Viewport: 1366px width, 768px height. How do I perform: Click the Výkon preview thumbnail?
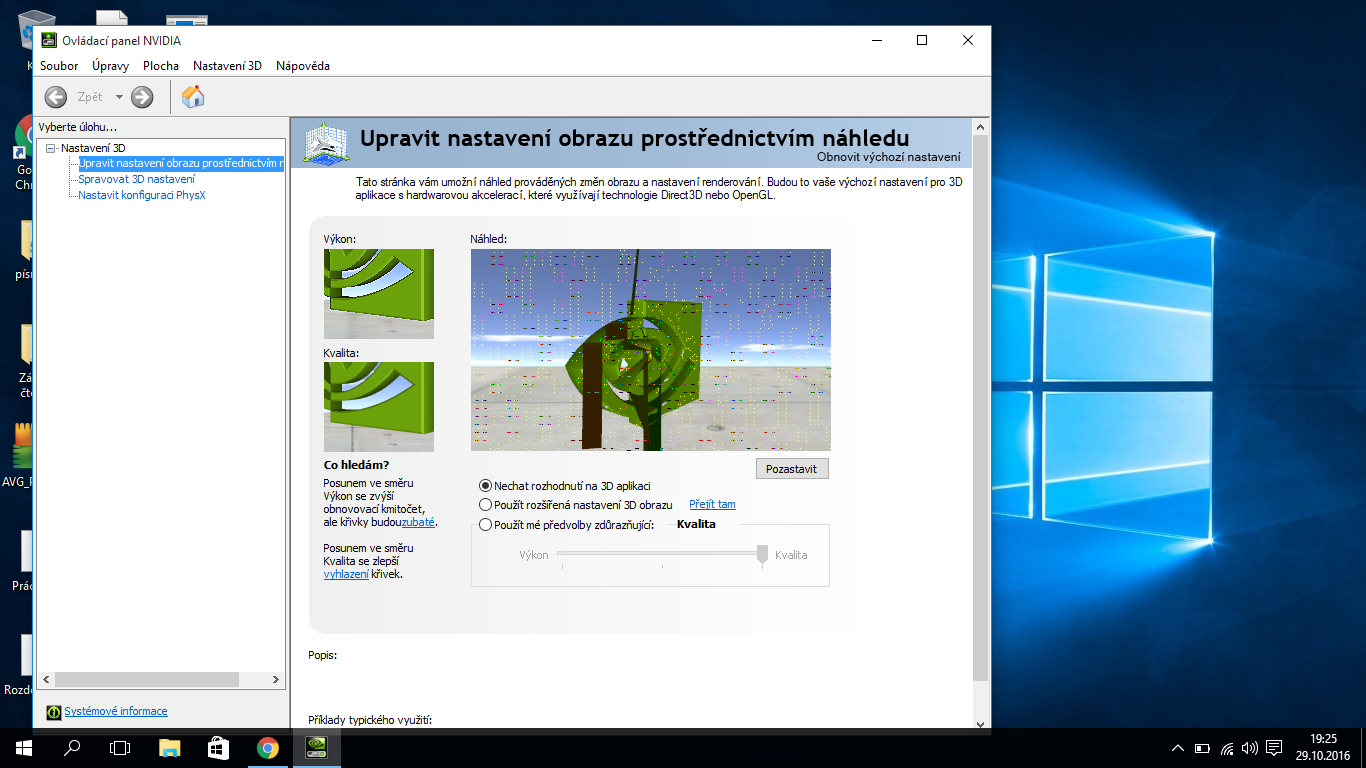coord(379,294)
